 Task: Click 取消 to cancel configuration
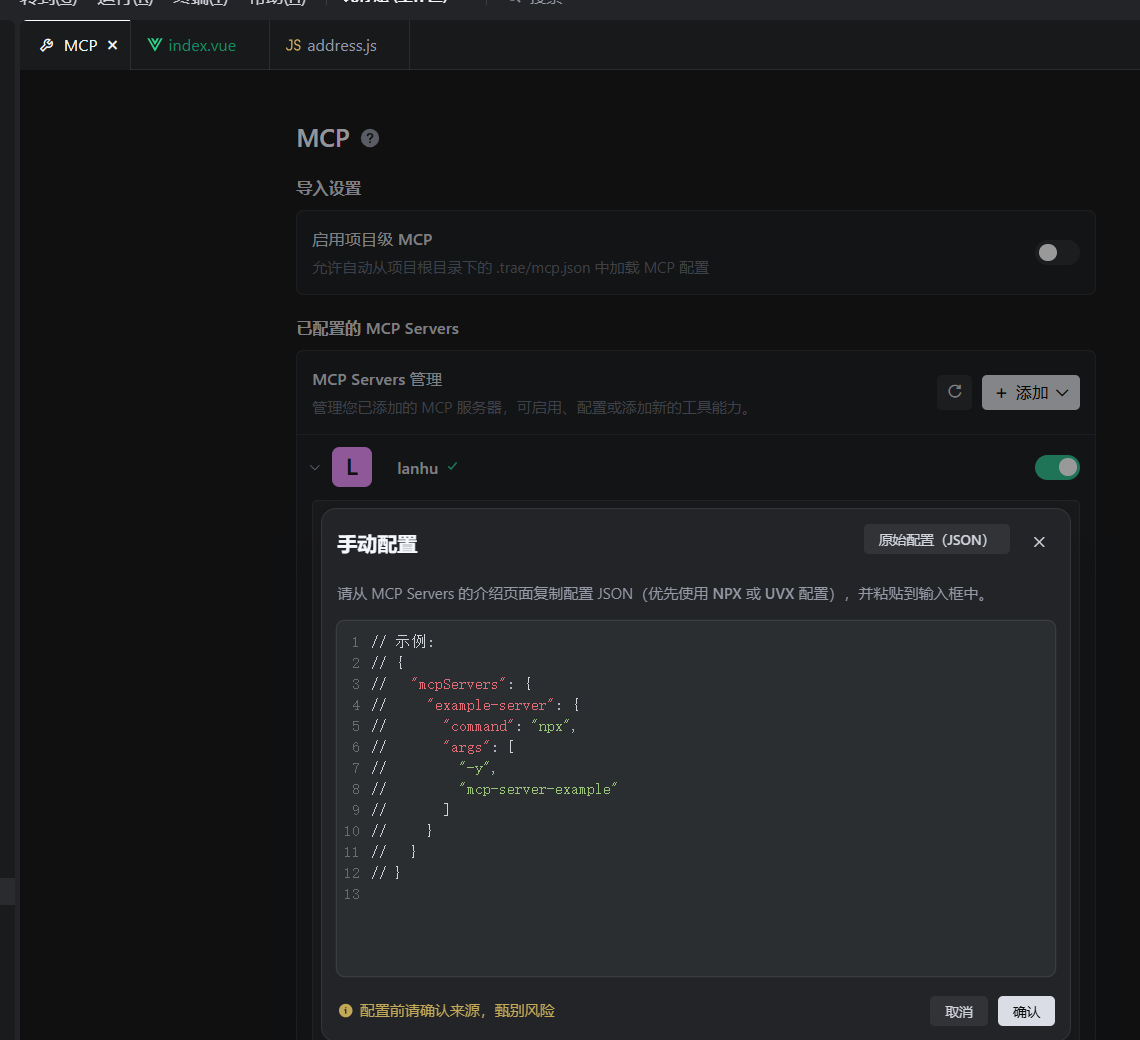(x=958, y=1012)
